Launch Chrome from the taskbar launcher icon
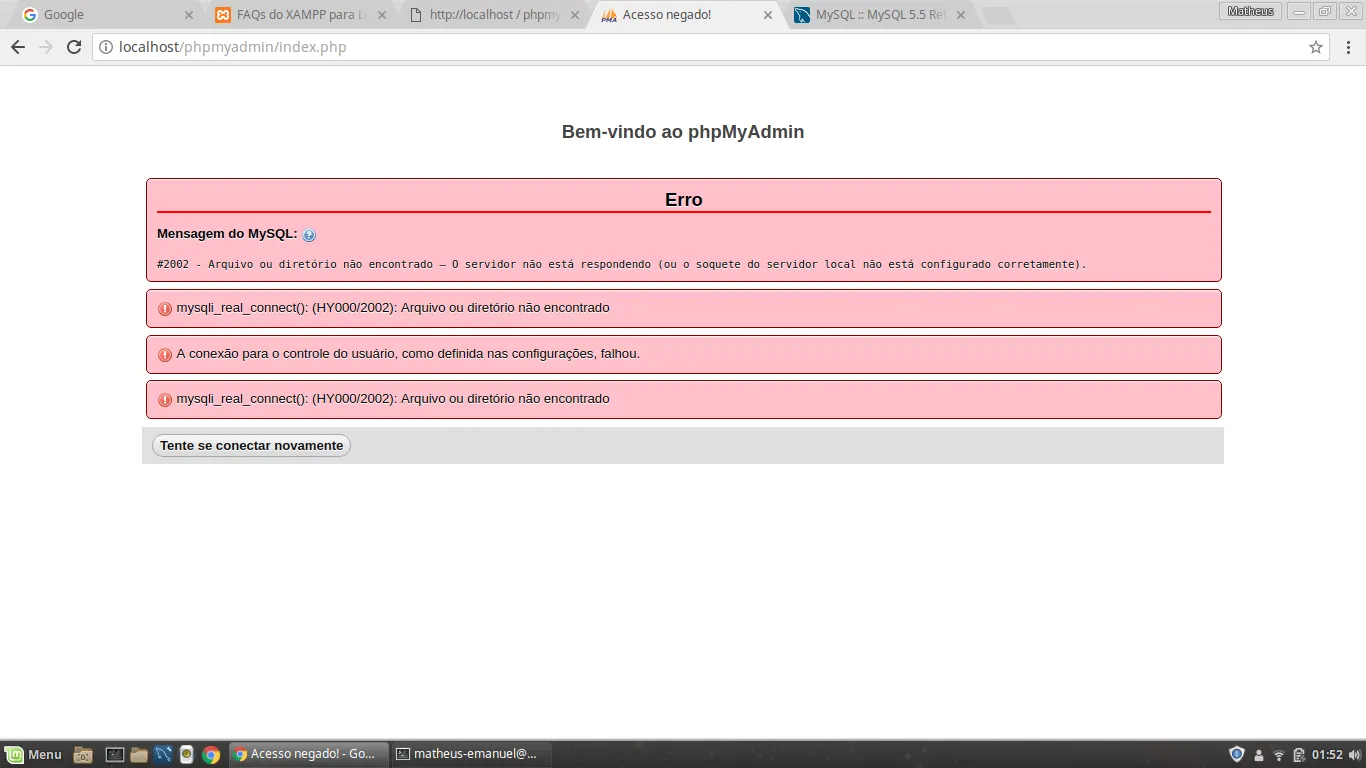 [211, 755]
